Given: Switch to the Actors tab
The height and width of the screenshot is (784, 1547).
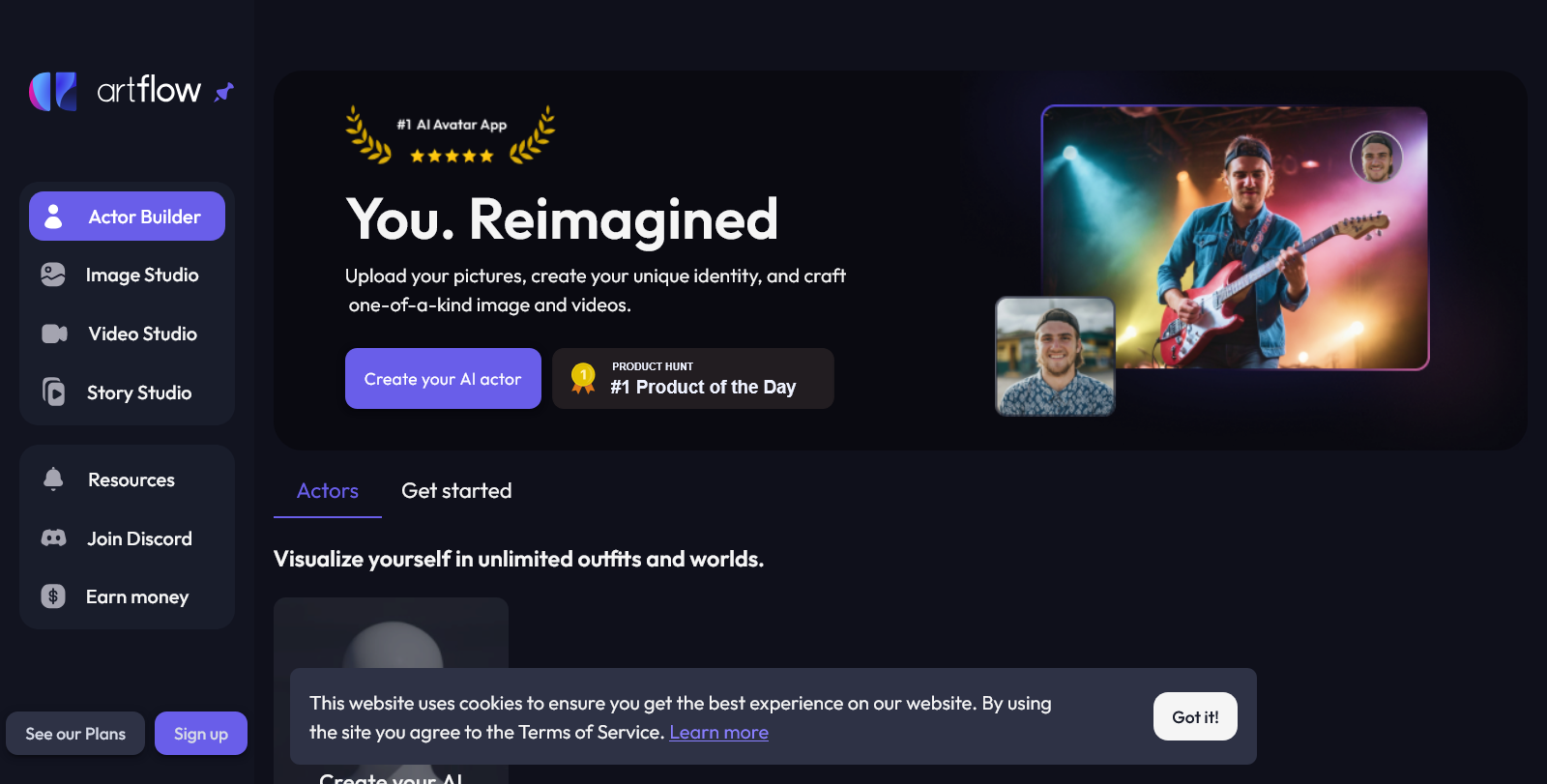Looking at the screenshot, I should point(328,491).
